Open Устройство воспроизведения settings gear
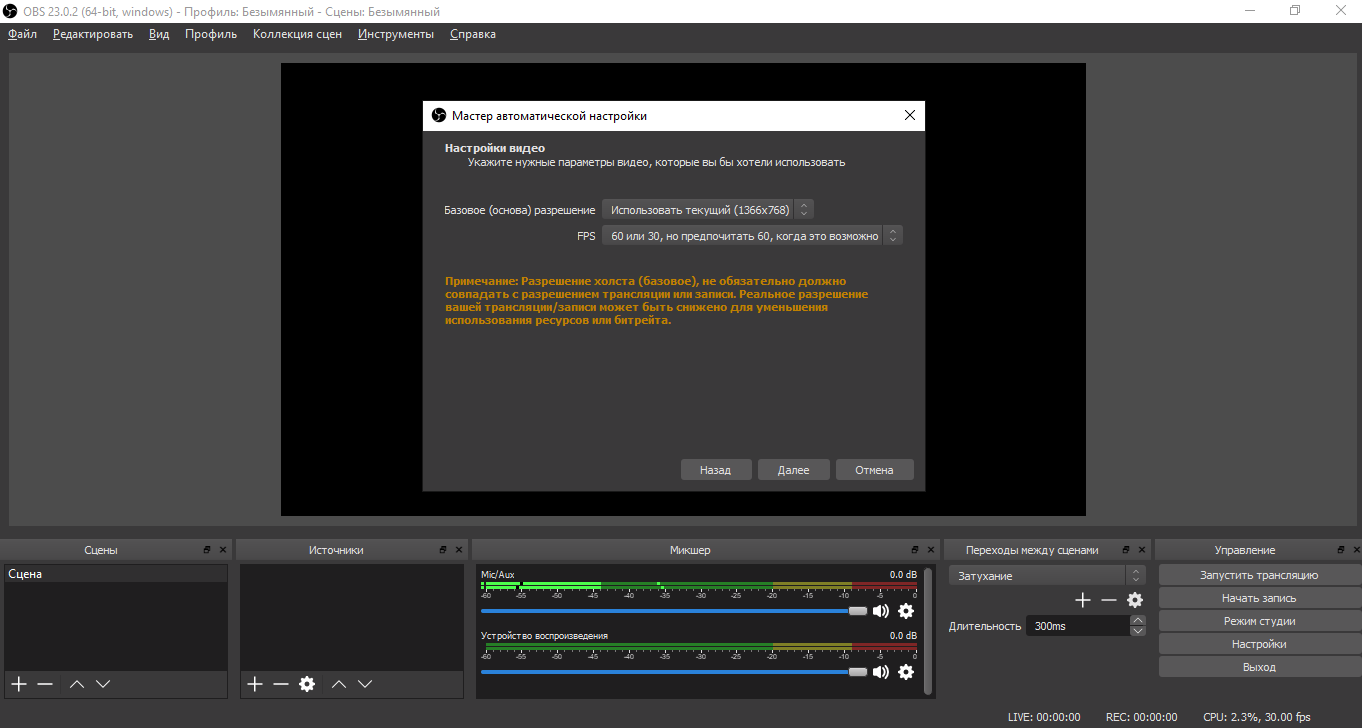This screenshot has width=1365, height=728. pos(906,672)
